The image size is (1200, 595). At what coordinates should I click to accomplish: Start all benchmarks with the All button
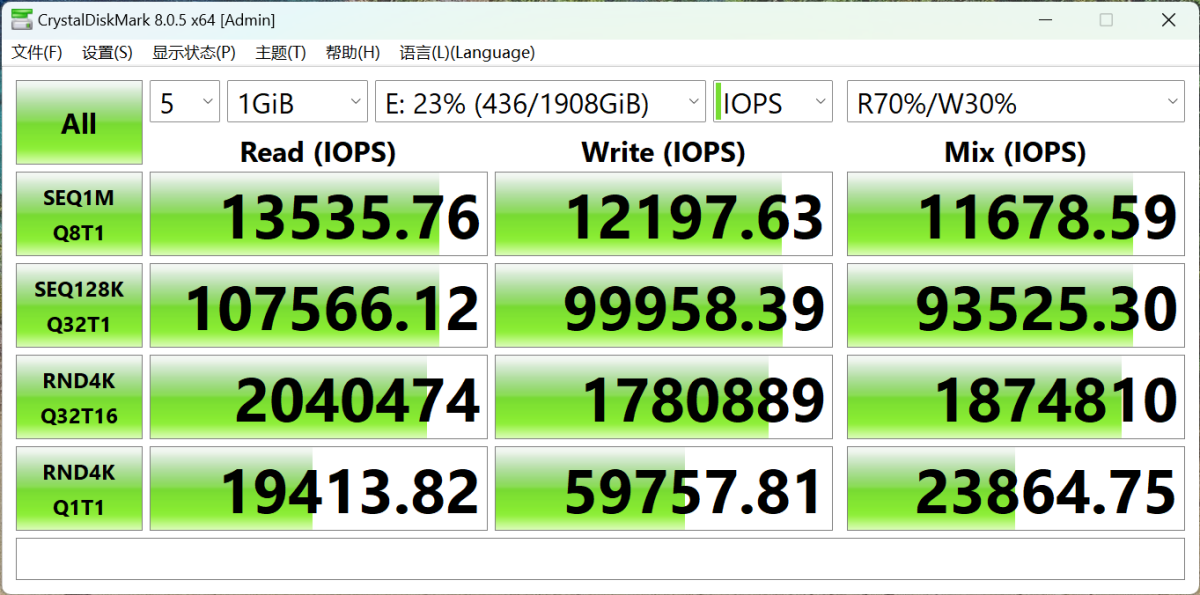(x=79, y=123)
